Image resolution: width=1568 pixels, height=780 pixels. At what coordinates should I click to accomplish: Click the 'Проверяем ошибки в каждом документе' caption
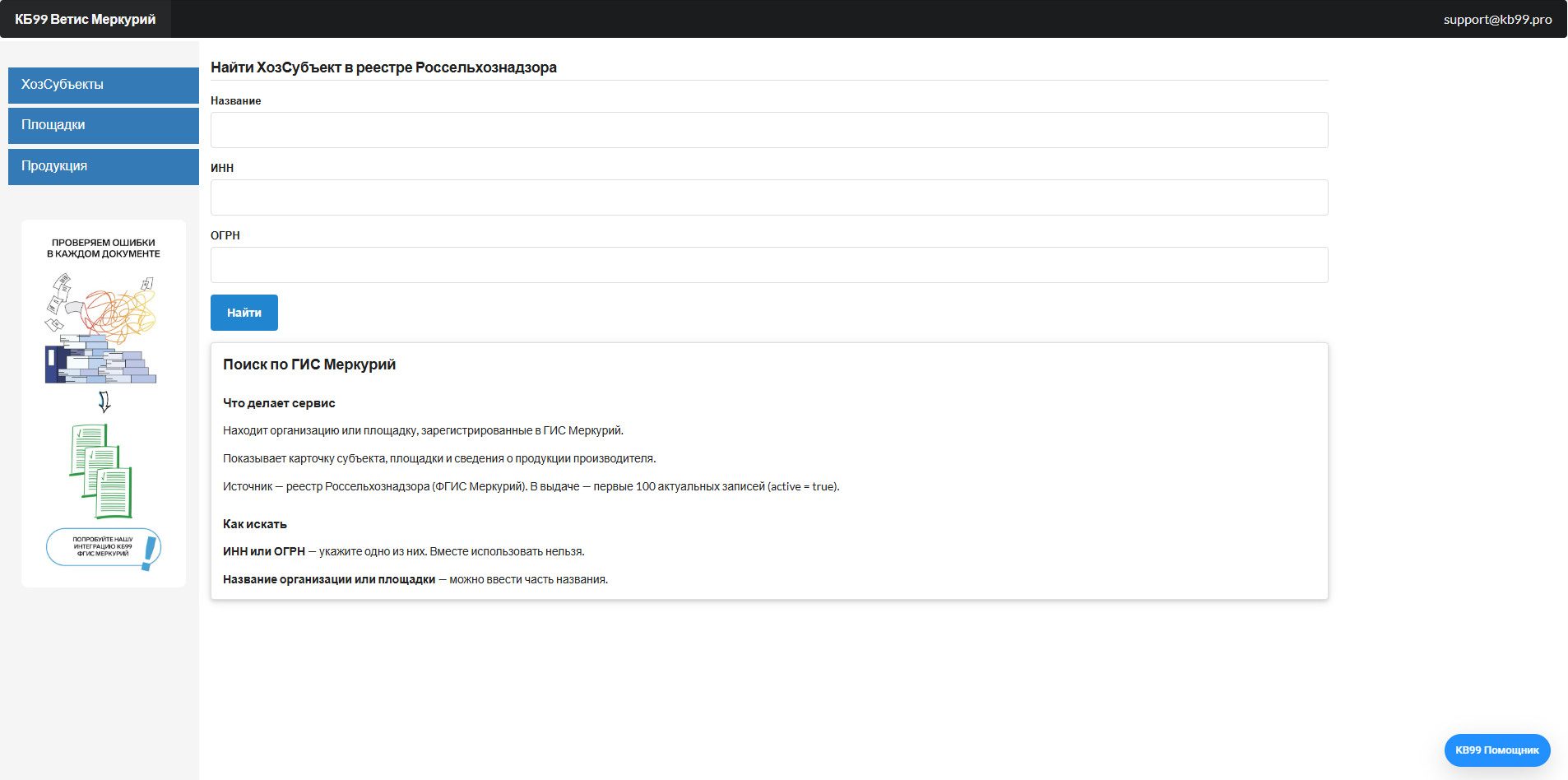[104, 248]
